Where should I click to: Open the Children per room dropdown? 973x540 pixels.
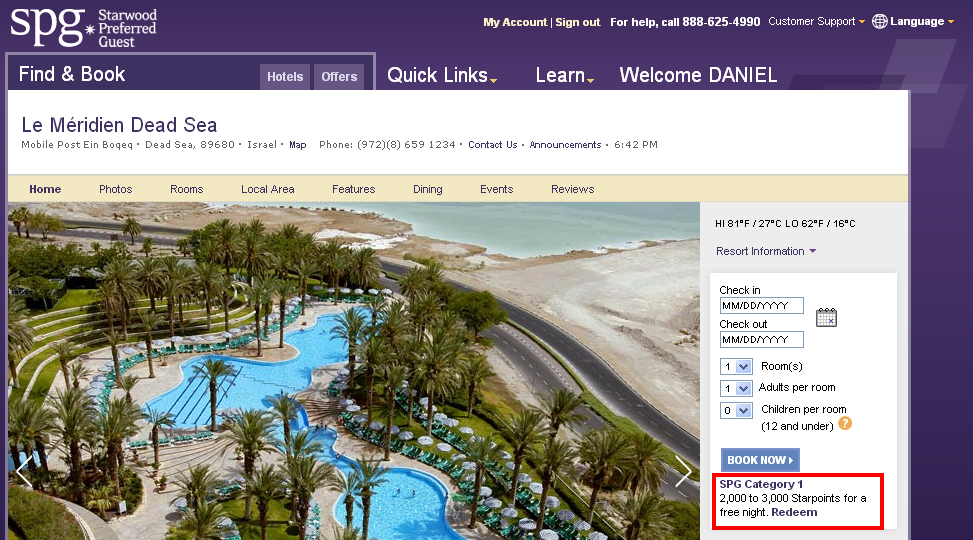click(736, 410)
